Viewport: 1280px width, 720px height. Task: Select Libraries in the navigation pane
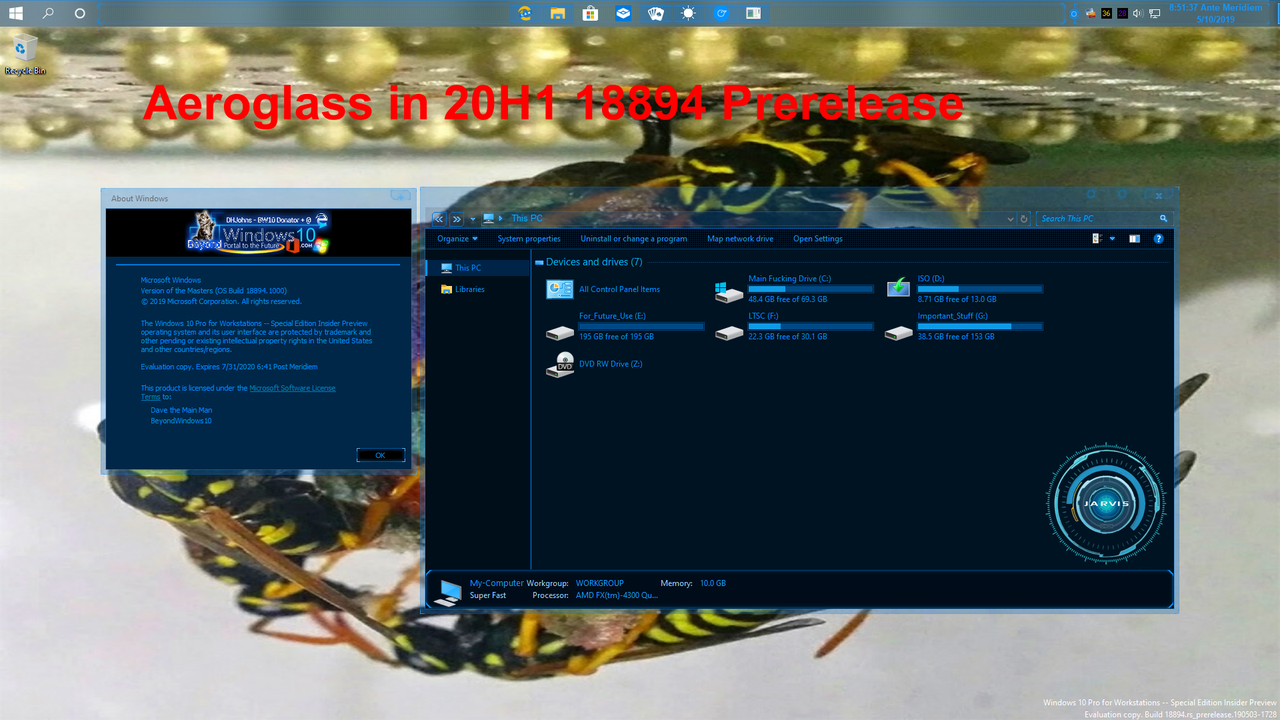point(470,288)
